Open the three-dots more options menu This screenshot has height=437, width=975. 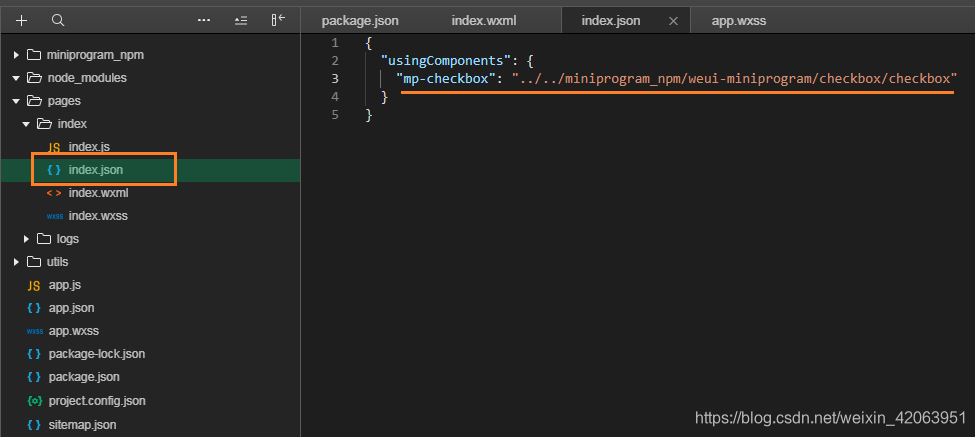(x=204, y=21)
